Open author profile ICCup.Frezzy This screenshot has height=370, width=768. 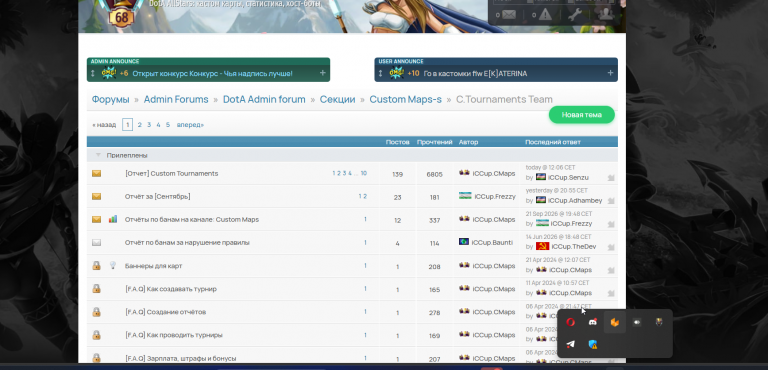click(x=495, y=197)
